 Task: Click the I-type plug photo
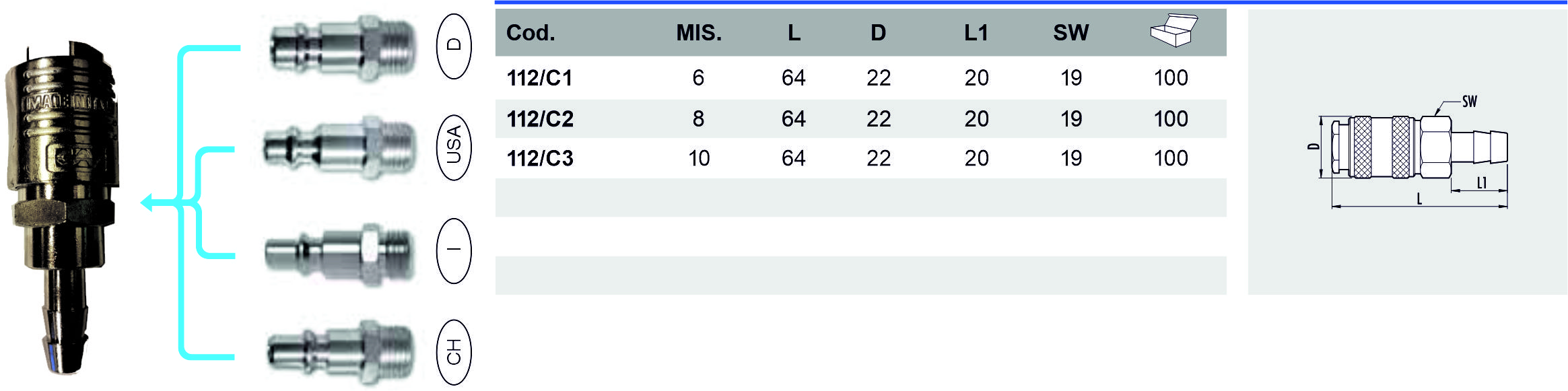(x=337, y=254)
